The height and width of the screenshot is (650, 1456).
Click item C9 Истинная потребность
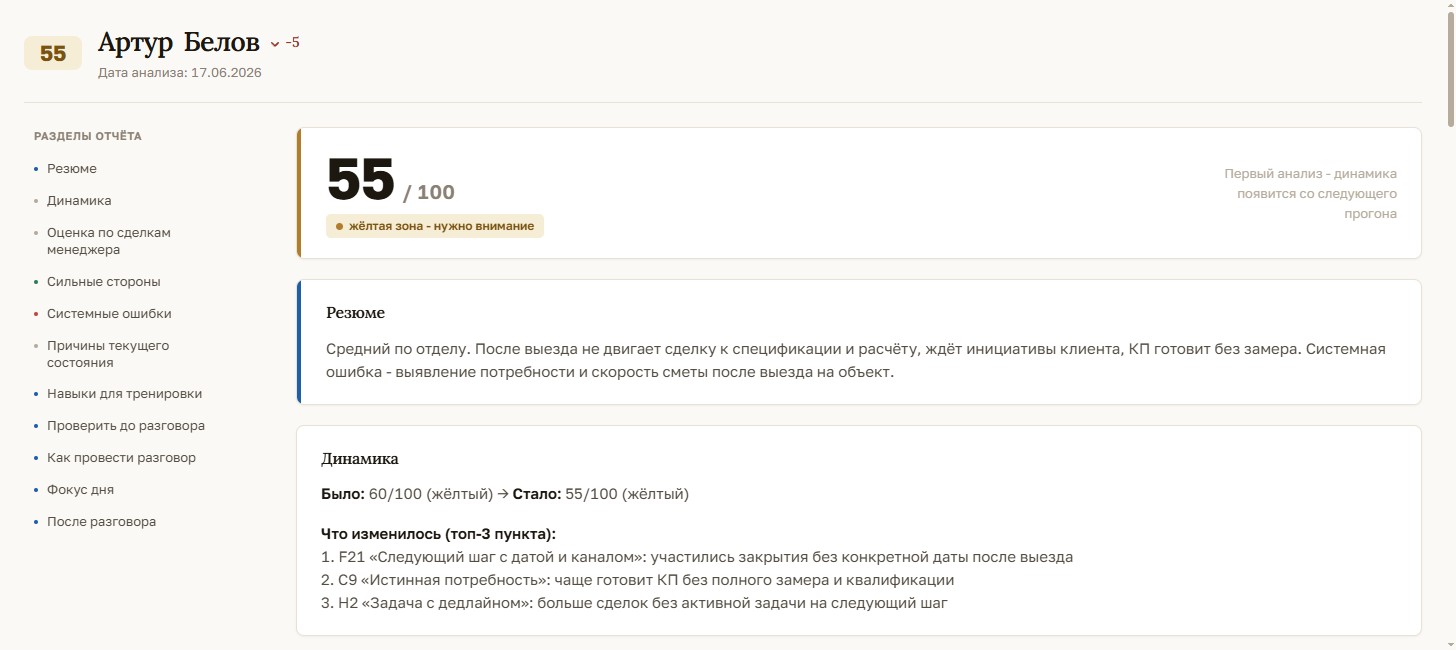click(x=638, y=580)
